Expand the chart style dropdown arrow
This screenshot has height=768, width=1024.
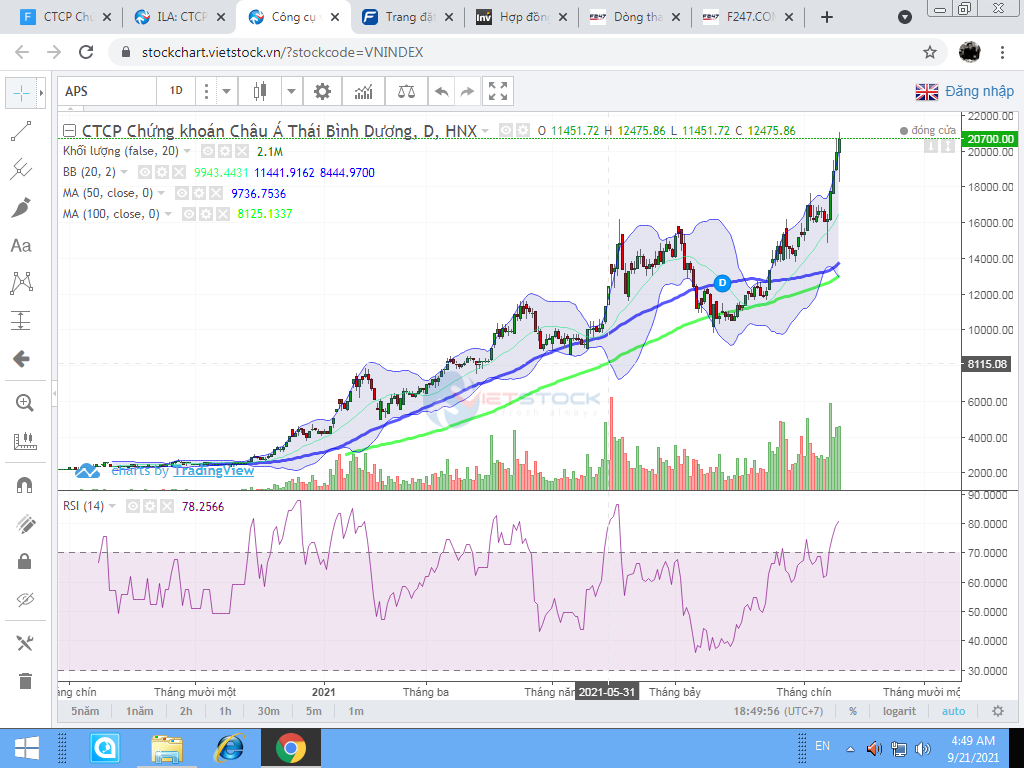[x=291, y=91]
